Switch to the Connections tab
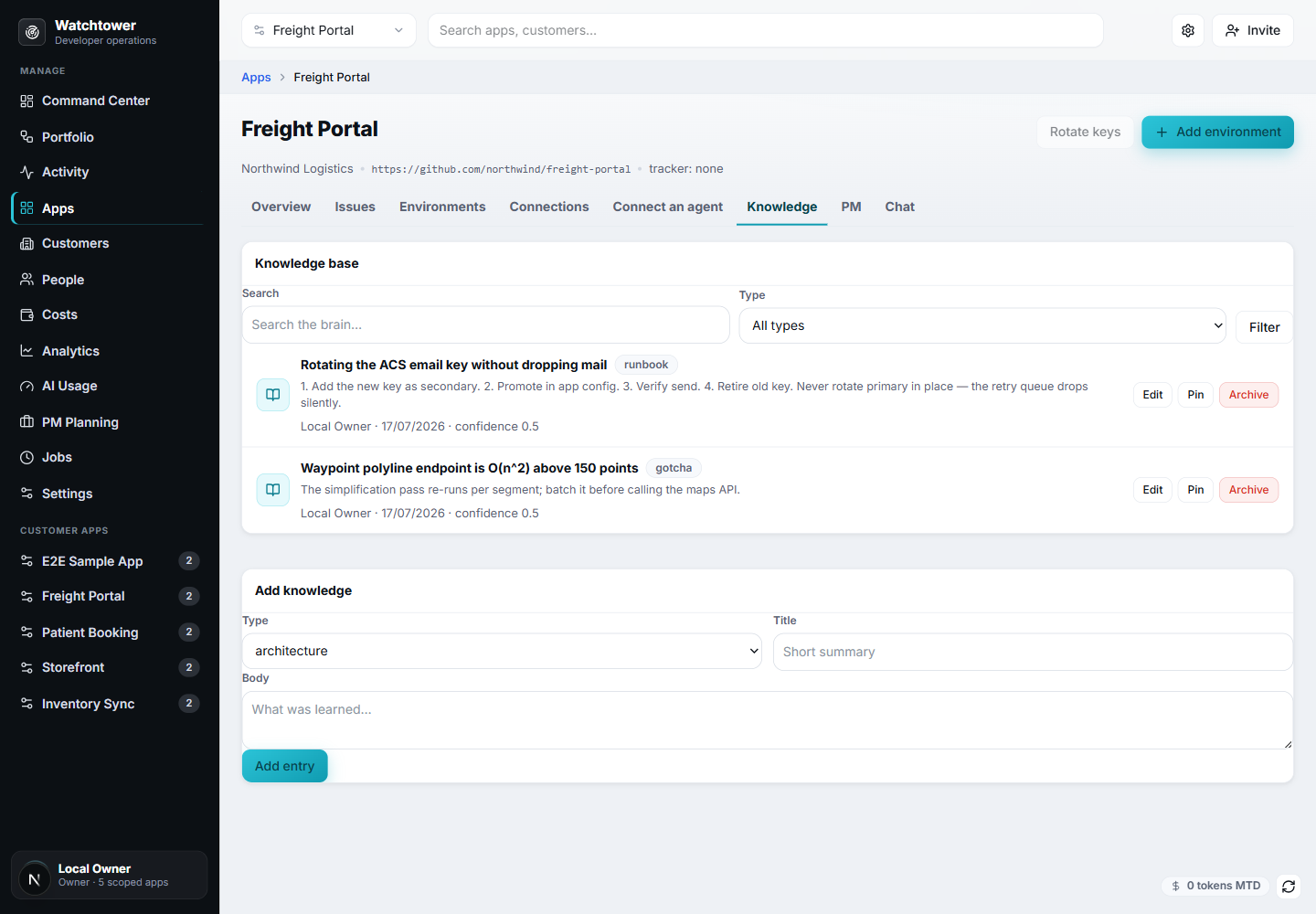Image resolution: width=1316 pixels, height=914 pixels. click(549, 207)
